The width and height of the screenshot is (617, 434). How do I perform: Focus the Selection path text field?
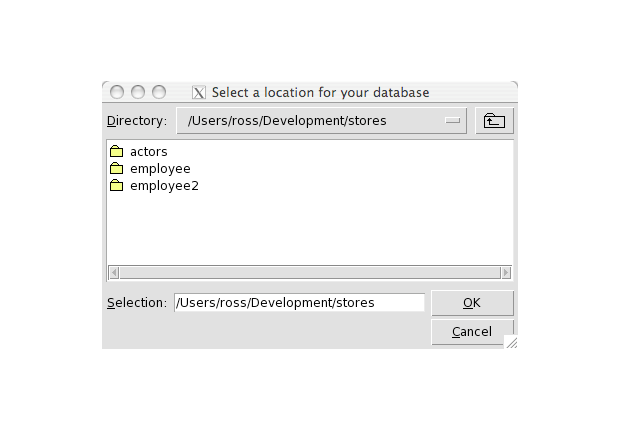coord(299,303)
